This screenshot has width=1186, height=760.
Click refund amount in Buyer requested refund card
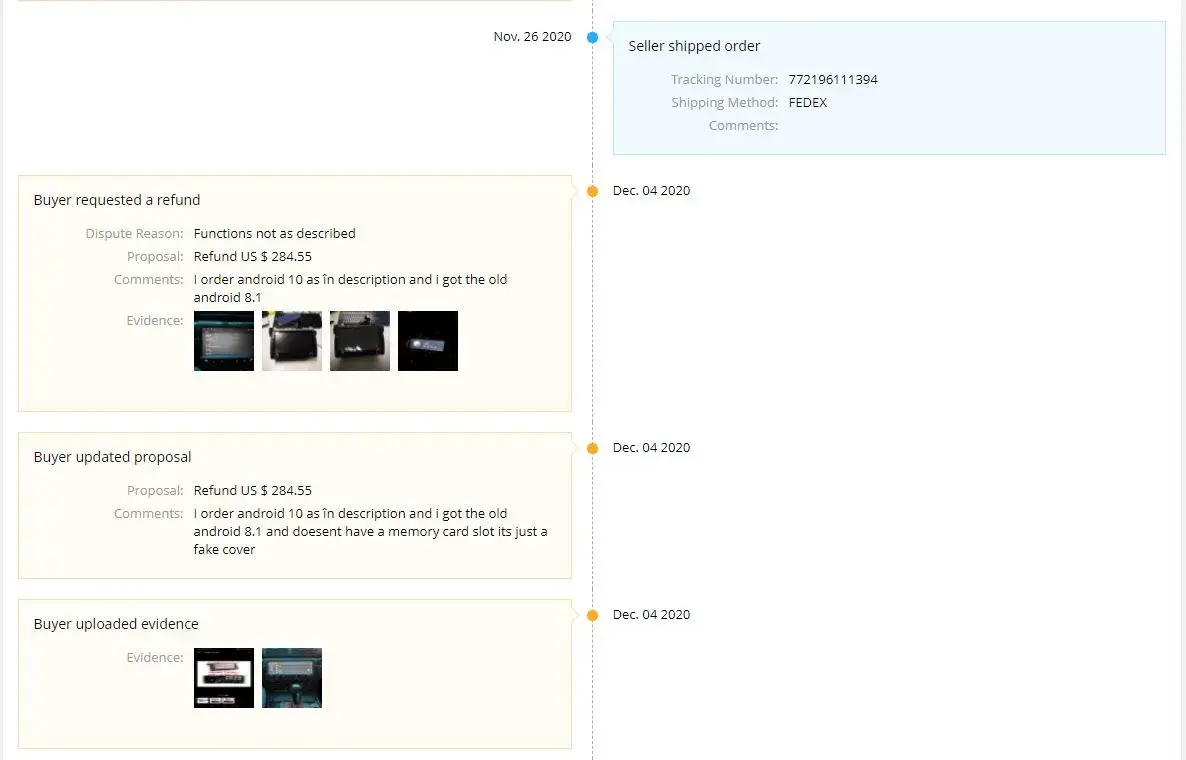click(x=252, y=257)
